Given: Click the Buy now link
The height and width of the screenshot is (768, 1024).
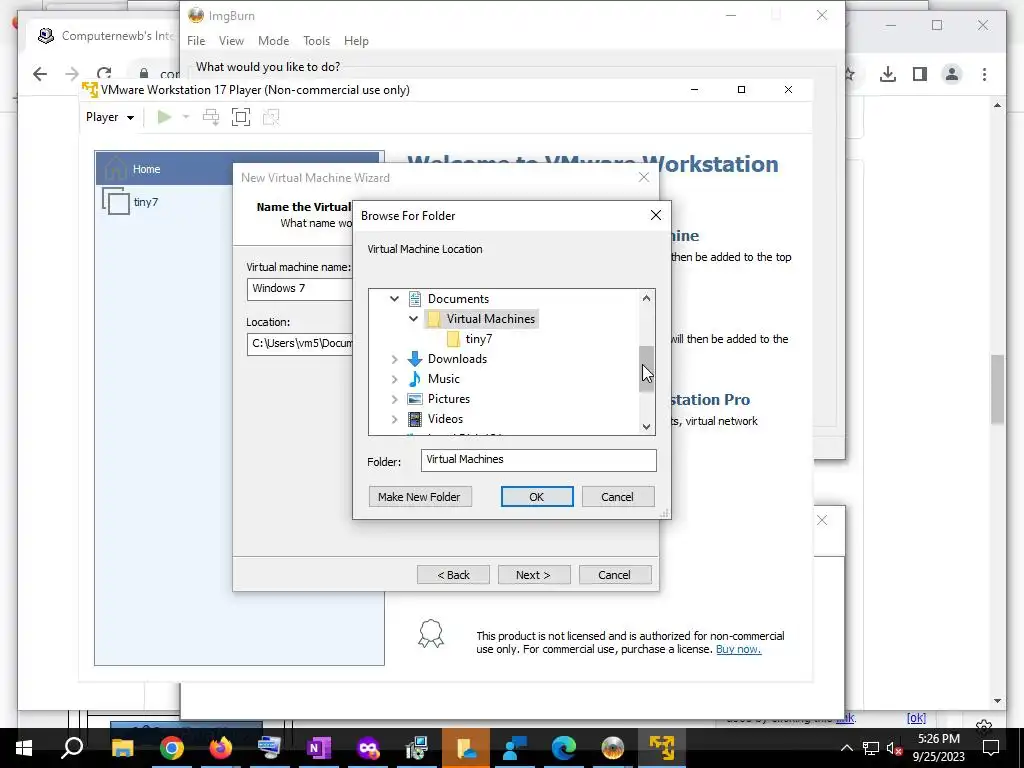Looking at the screenshot, I should pyautogui.click(x=739, y=649).
